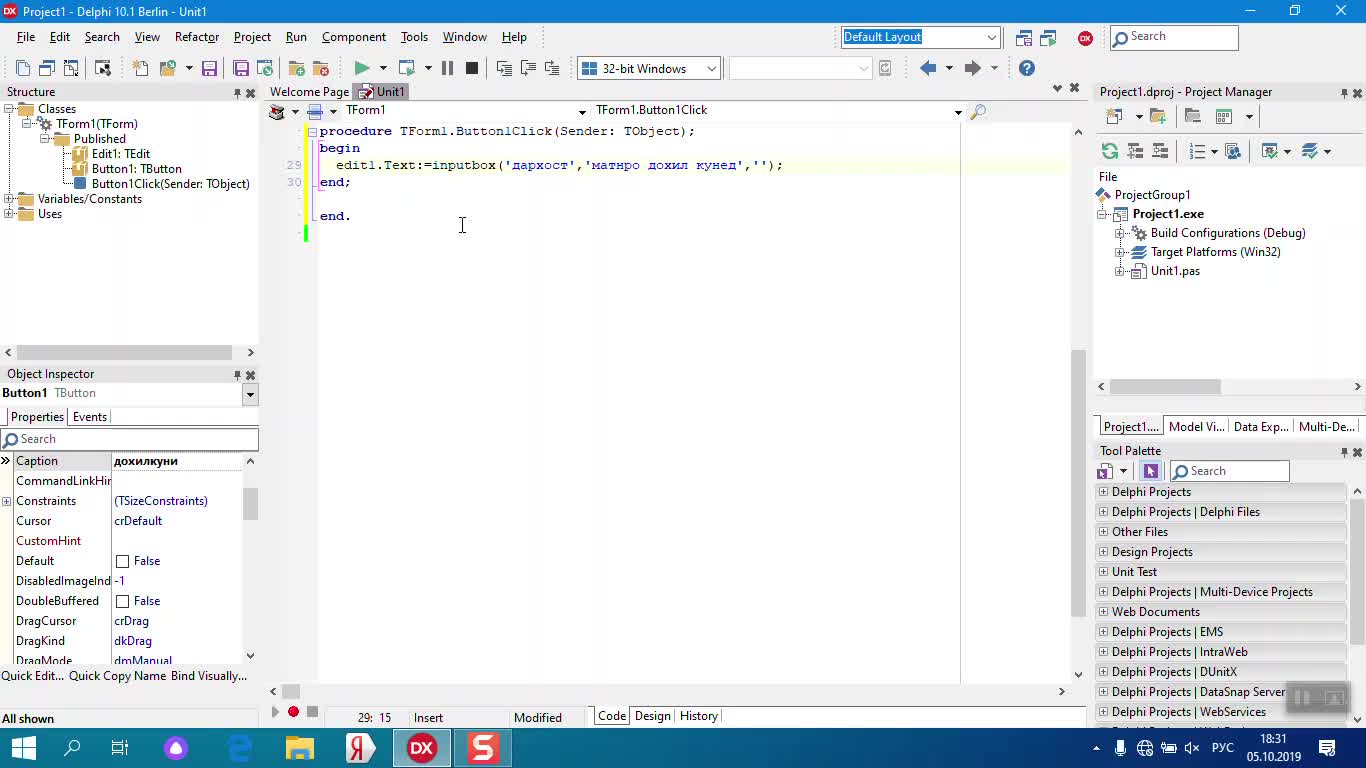Viewport: 1366px width, 768px height.
Task: Click the Trace Into toolbar icon
Action: click(x=504, y=68)
